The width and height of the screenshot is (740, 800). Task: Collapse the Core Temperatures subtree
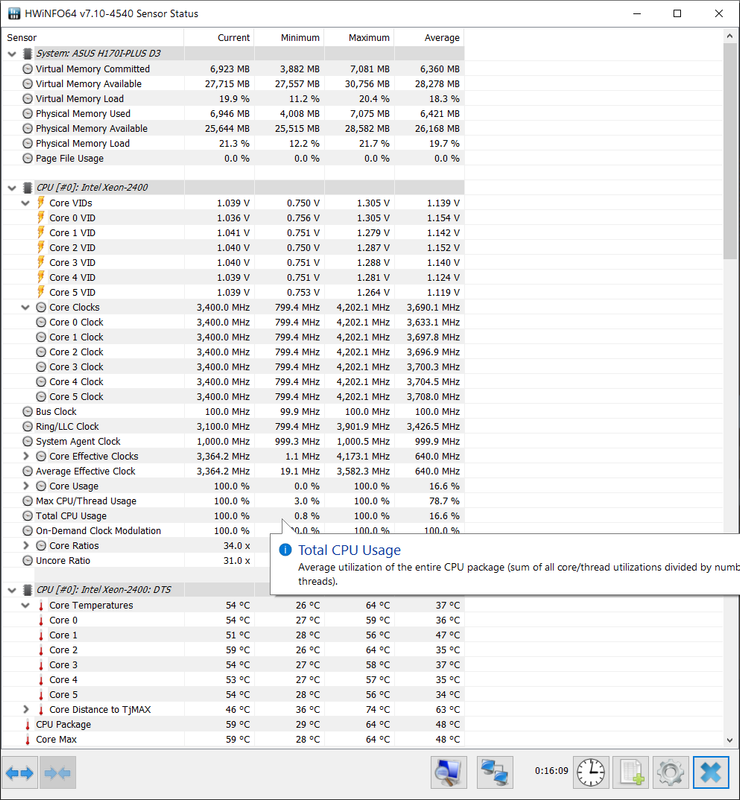(x=26, y=606)
